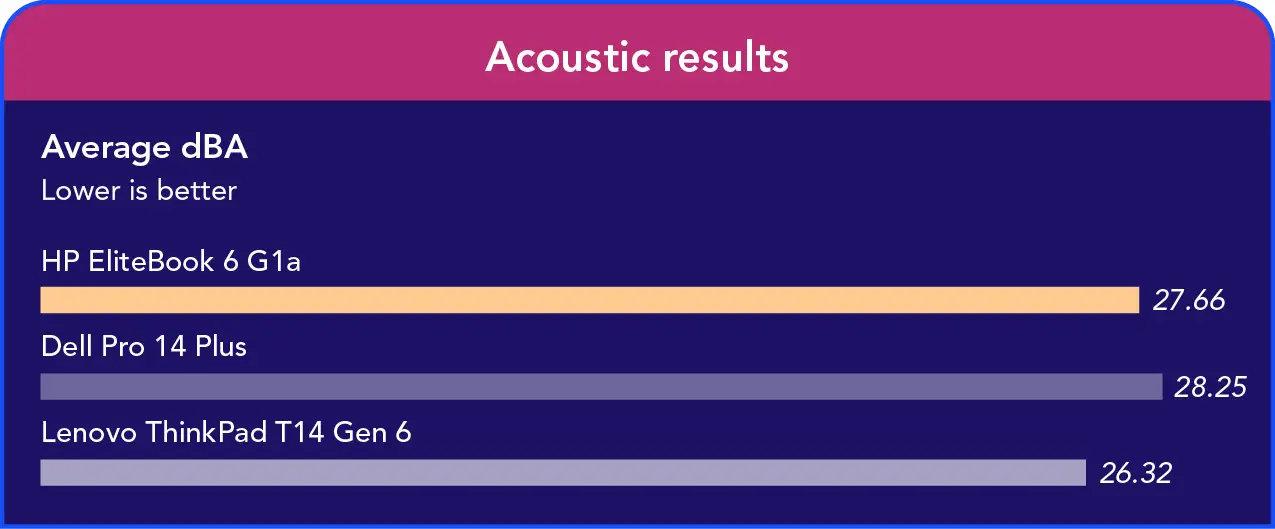Click the orange HP EliteBook bar
Image resolution: width=1275 pixels, height=529 pixels.
589,300
